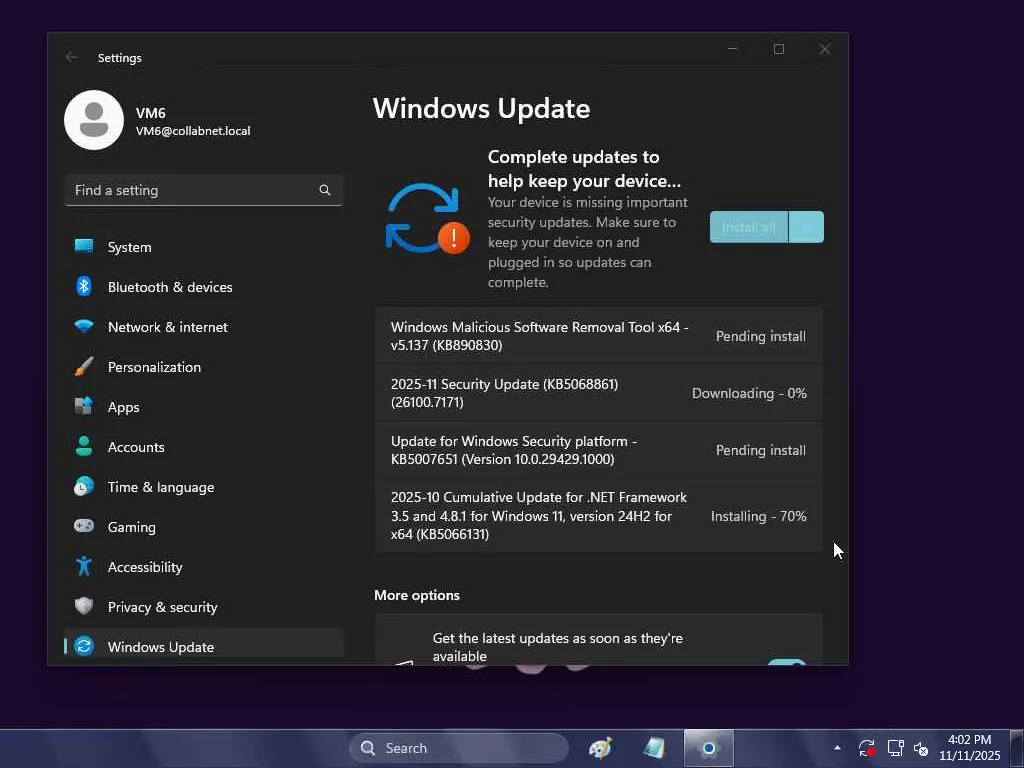Click the Accounts person icon
1024x768 pixels.
(84, 446)
